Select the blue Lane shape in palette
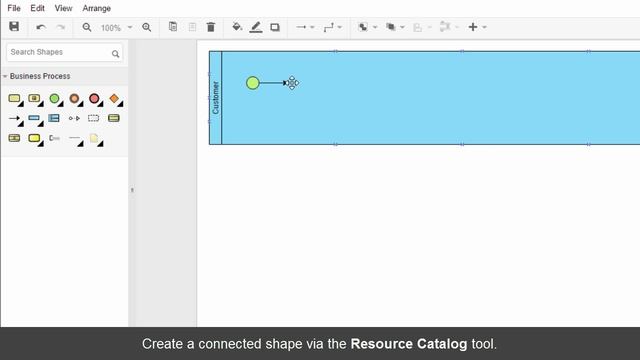 pos(54,118)
